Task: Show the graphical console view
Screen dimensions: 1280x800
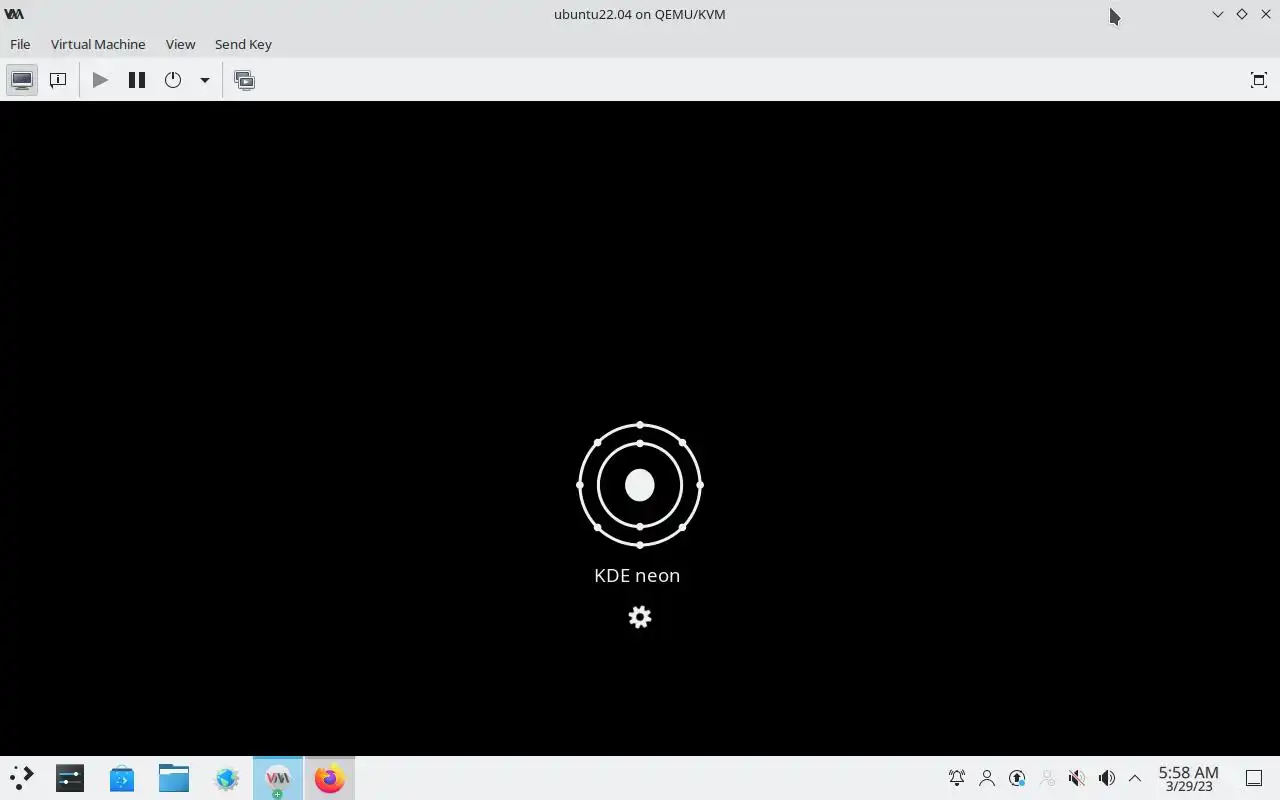Action: point(22,80)
